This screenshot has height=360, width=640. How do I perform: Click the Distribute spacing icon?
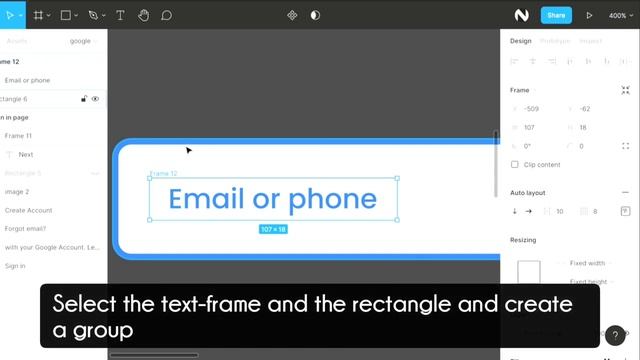[x=624, y=61]
